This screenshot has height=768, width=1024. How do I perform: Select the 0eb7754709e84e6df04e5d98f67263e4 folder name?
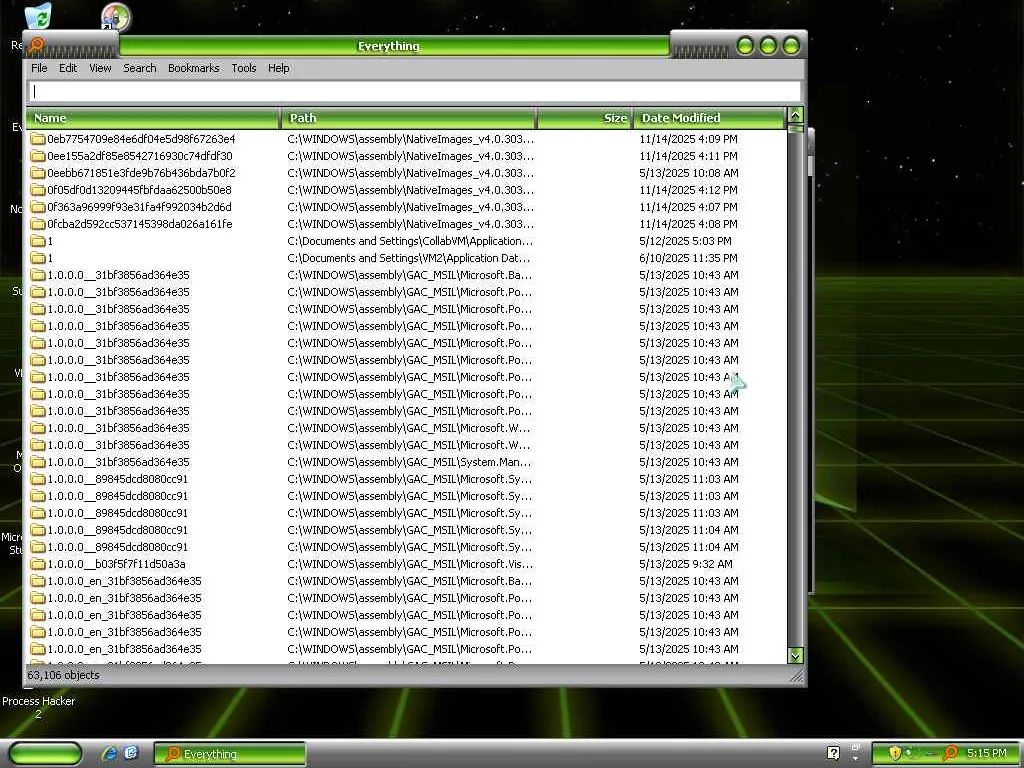[x=141, y=139]
